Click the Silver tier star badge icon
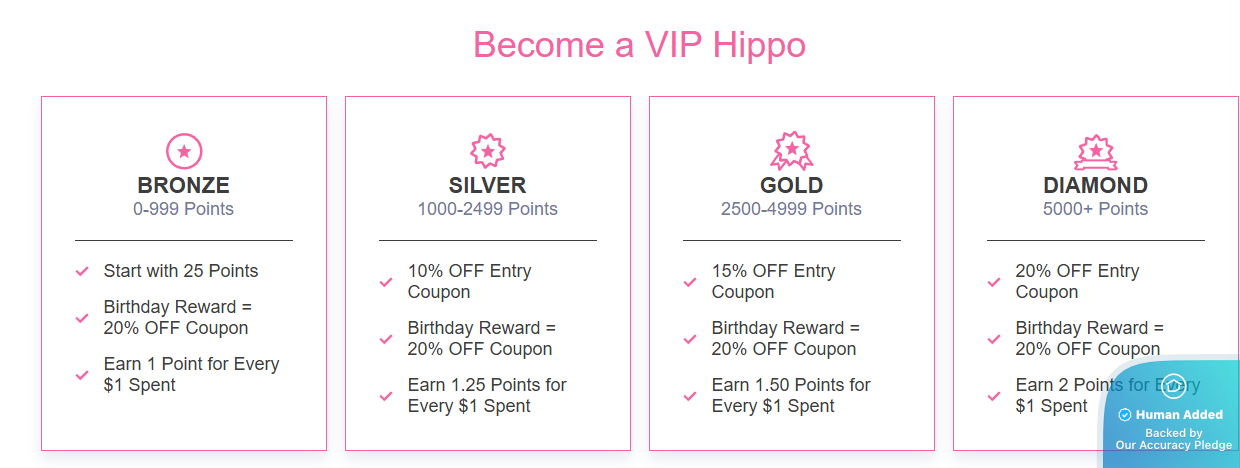This screenshot has height=468, width=1240. (x=488, y=151)
